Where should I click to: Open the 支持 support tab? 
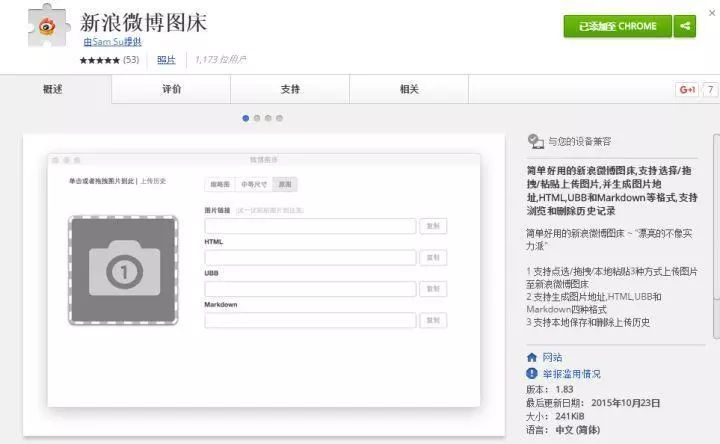[x=290, y=89]
